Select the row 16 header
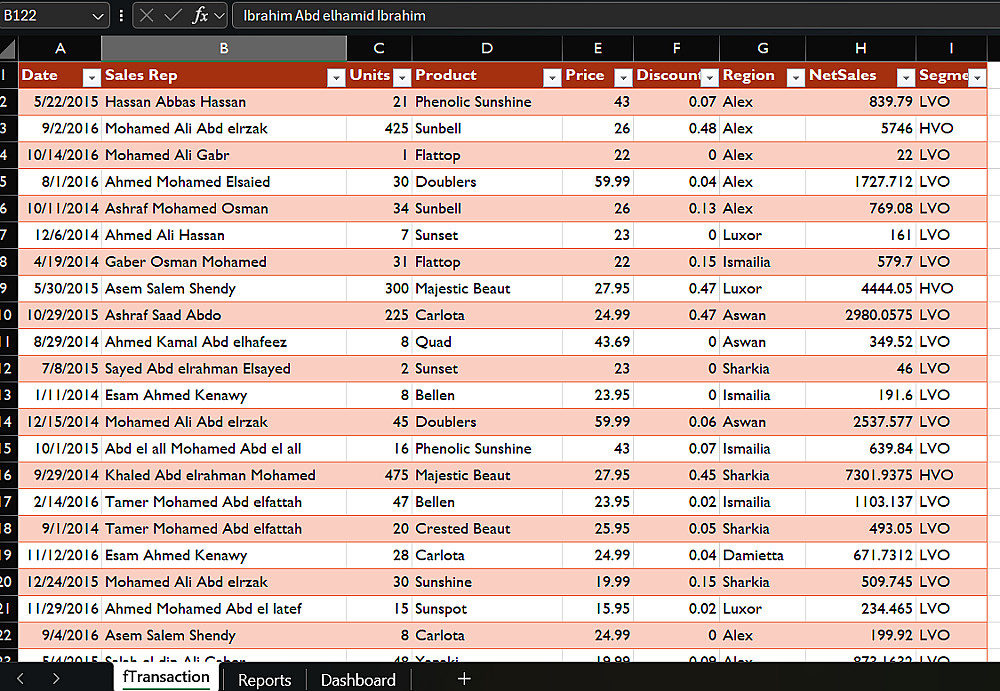The width and height of the screenshot is (1000, 691). [x=7, y=475]
